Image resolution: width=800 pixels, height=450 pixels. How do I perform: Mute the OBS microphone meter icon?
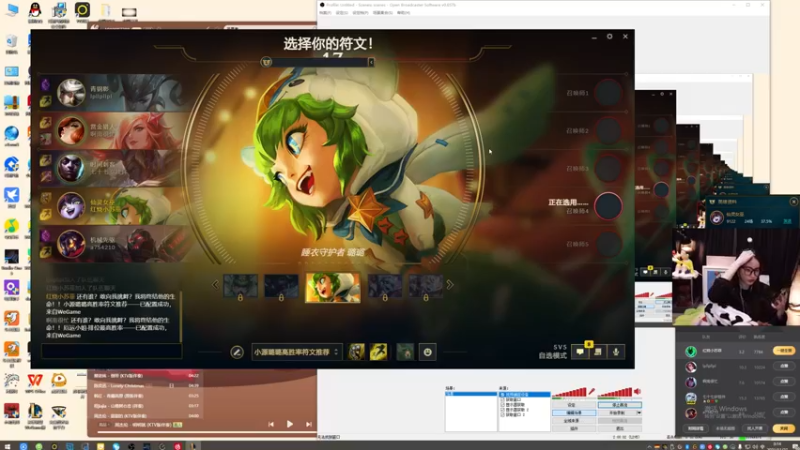tap(591, 392)
